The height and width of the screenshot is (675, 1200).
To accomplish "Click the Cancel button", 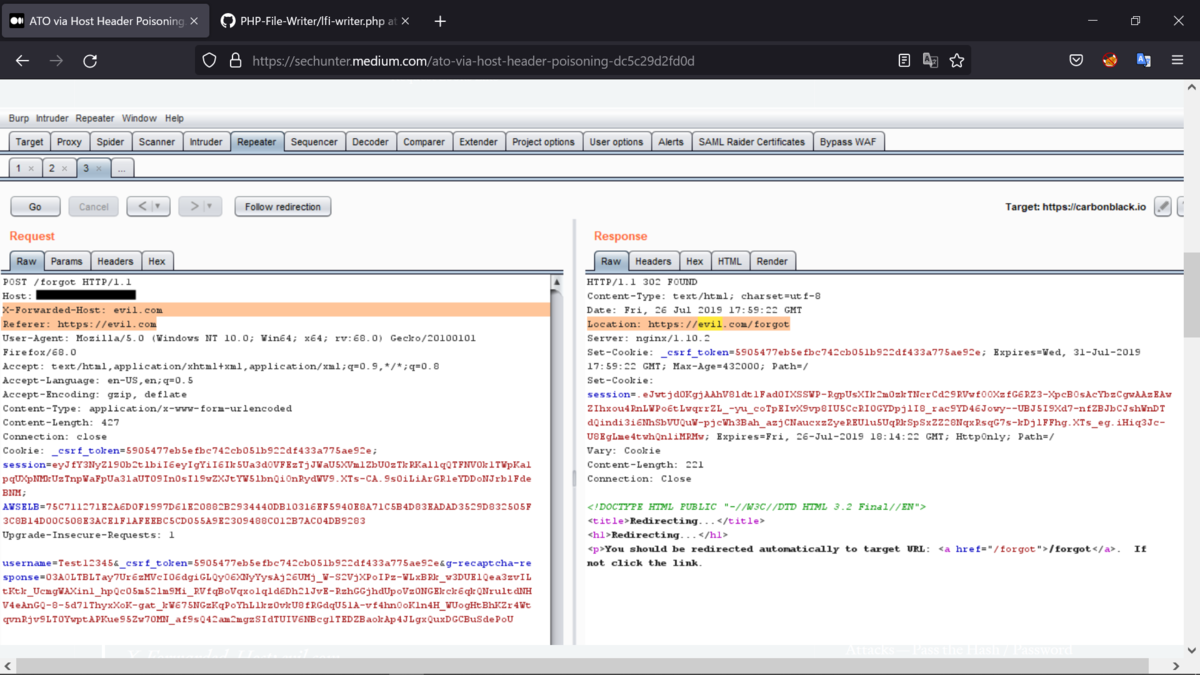I will click(x=93, y=207).
